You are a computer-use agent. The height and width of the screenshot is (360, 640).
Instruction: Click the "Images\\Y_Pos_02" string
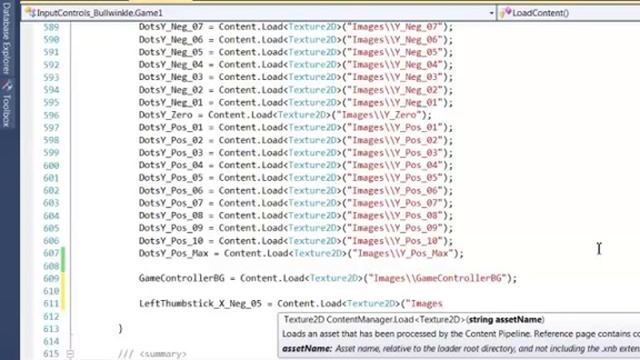point(395,140)
